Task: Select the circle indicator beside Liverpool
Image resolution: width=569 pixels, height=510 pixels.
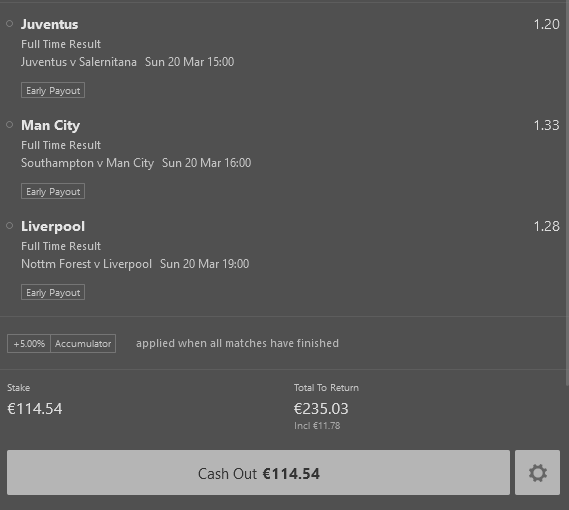Action: click(x=10, y=226)
